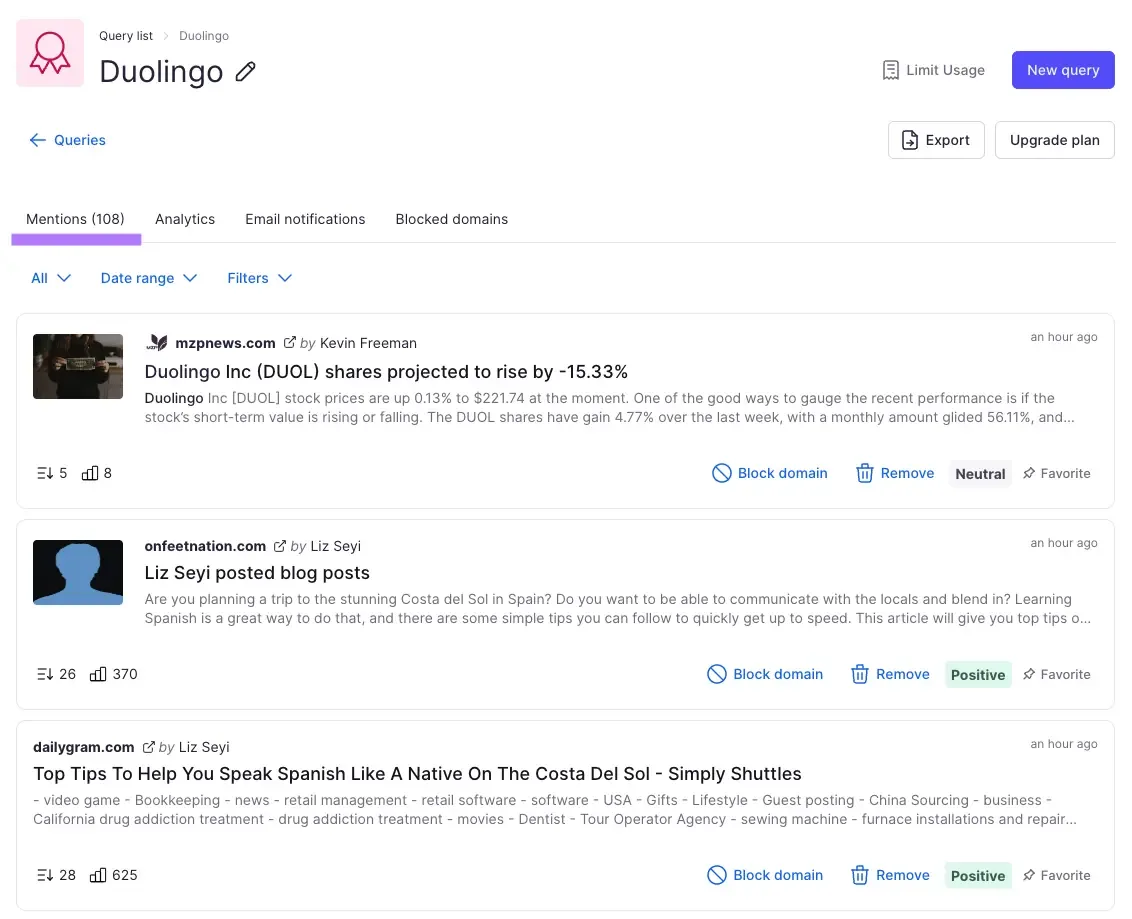Image resolution: width=1132 pixels, height=919 pixels.
Task: Click bar chart icon showing 370
Action: [x=97, y=674]
